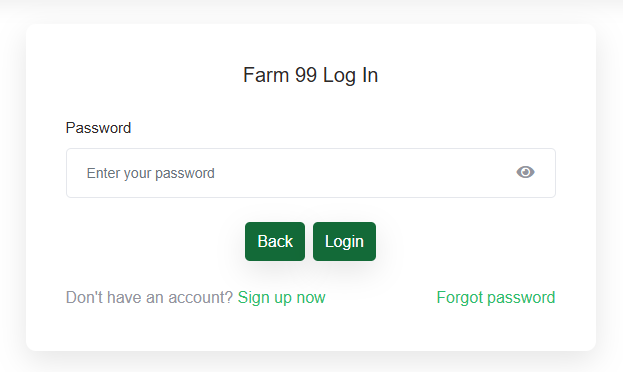Image resolution: width=623 pixels, height=372 pixels.
Task: Click the green Login button
Action: pyautogui.click(x=344, y=242)
